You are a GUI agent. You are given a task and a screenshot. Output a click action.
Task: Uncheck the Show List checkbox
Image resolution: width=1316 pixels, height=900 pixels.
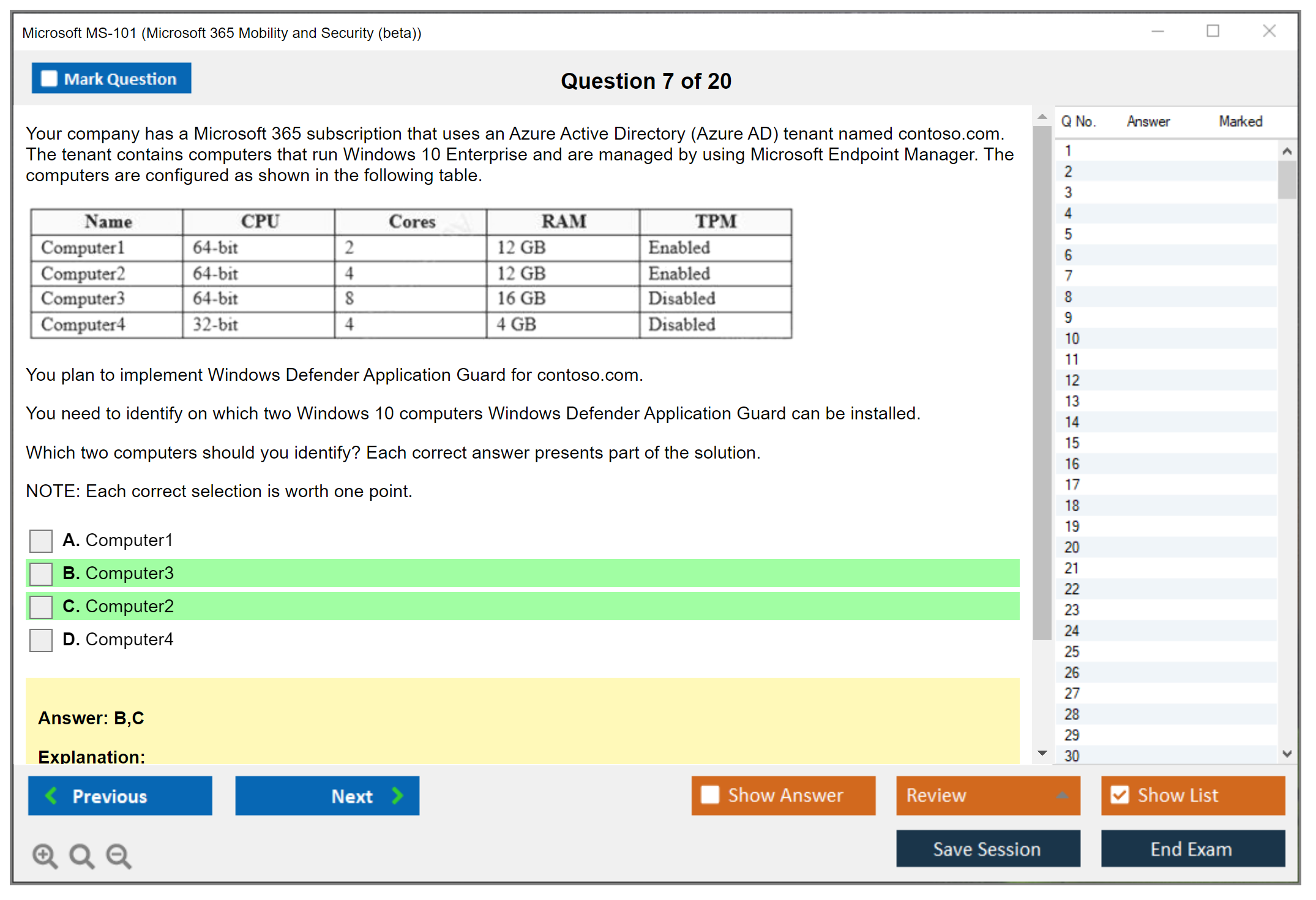pos(1120,795)
